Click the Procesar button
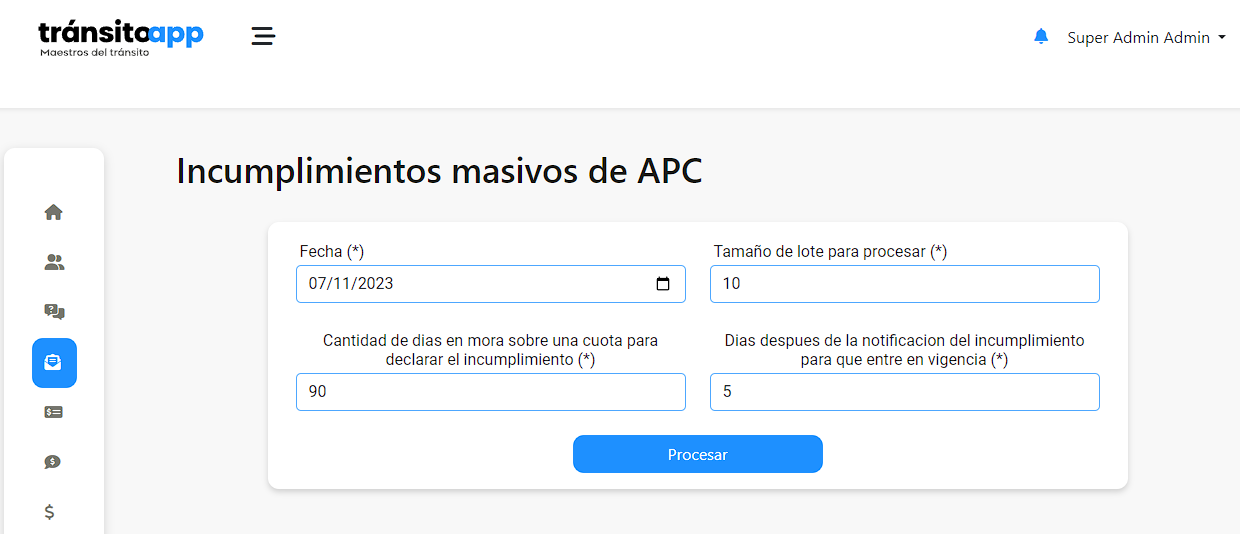The height and width of the screenshot is (534, 1240). coord(698,454)
